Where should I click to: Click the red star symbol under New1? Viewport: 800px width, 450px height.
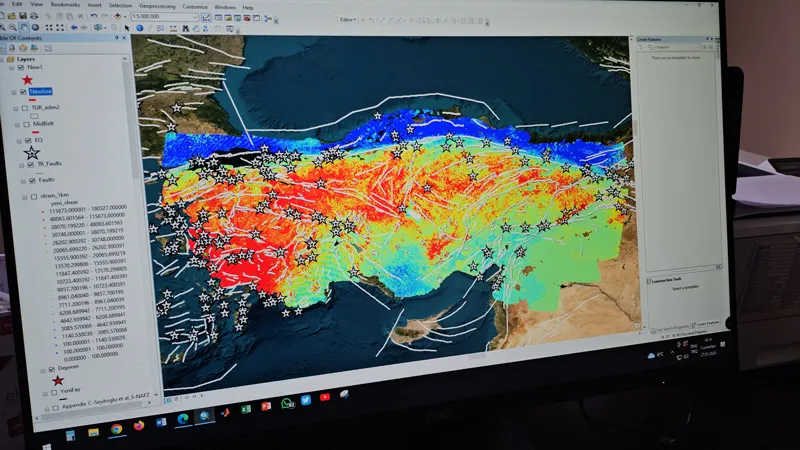(x=27, y=79)
